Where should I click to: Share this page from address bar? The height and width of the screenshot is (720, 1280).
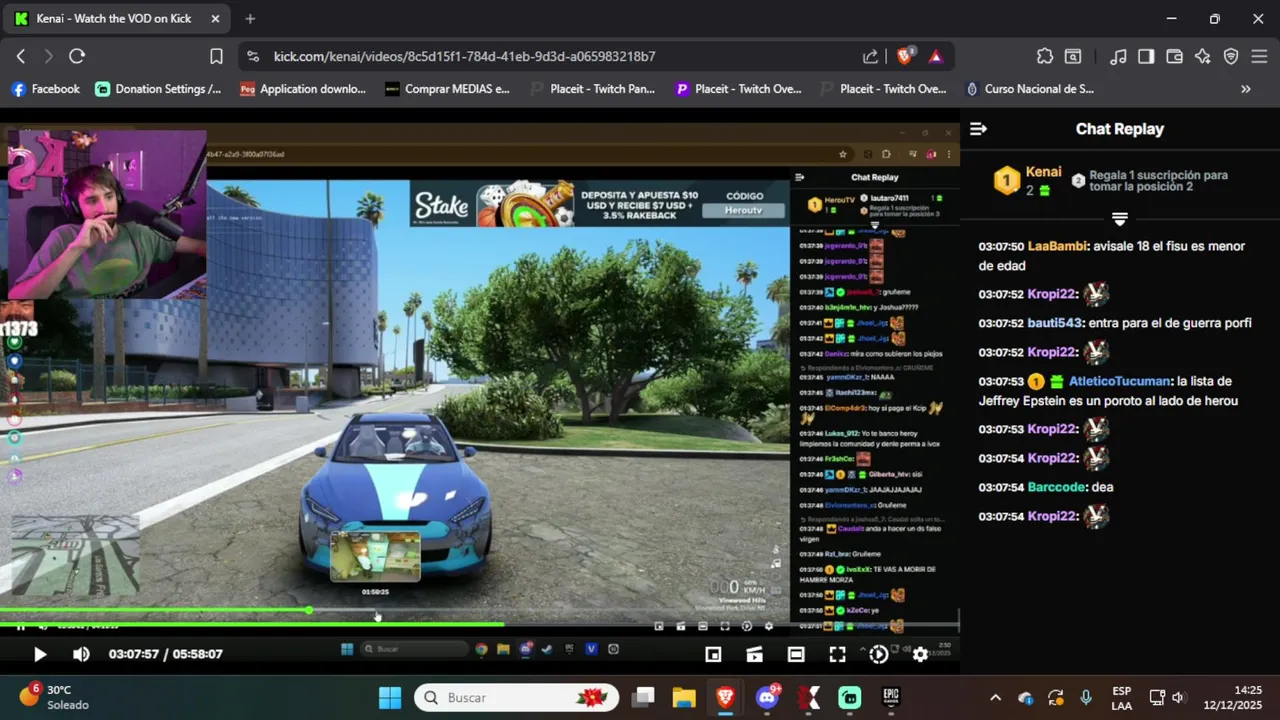[x=871, y=56]
